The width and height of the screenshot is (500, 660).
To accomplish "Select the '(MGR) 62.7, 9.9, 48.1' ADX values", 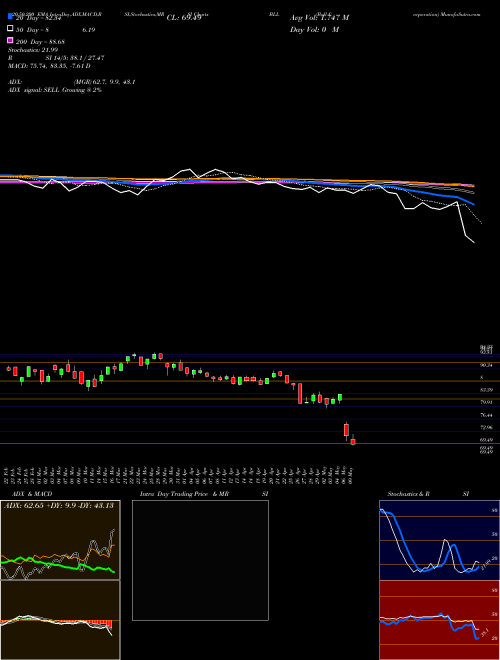I will [104, 82].
